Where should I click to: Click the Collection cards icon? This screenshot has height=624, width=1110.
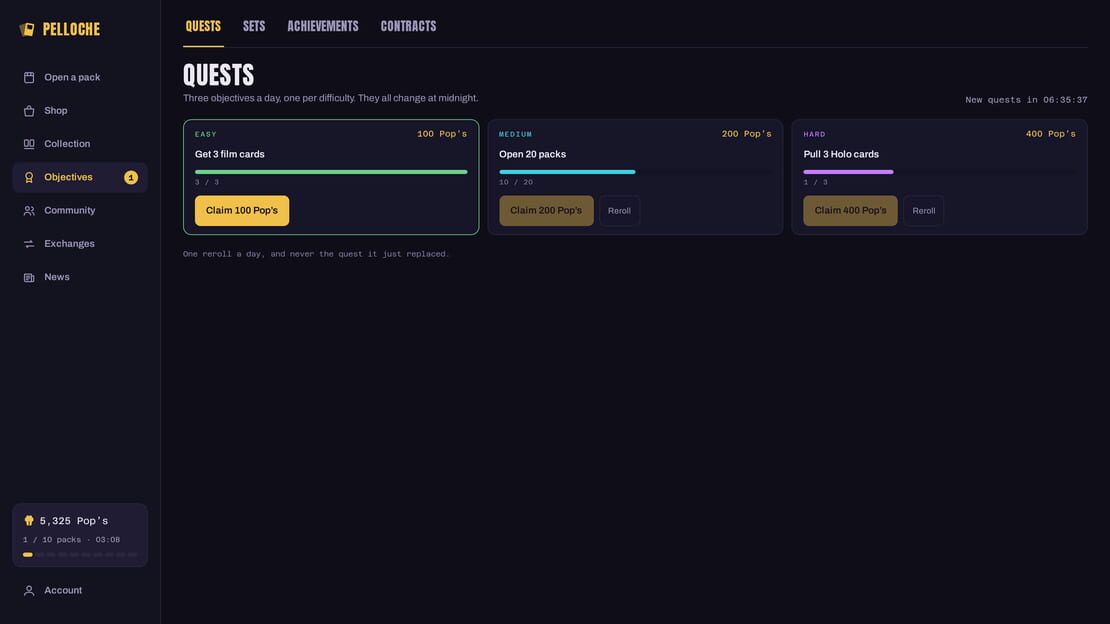(29, 144)
